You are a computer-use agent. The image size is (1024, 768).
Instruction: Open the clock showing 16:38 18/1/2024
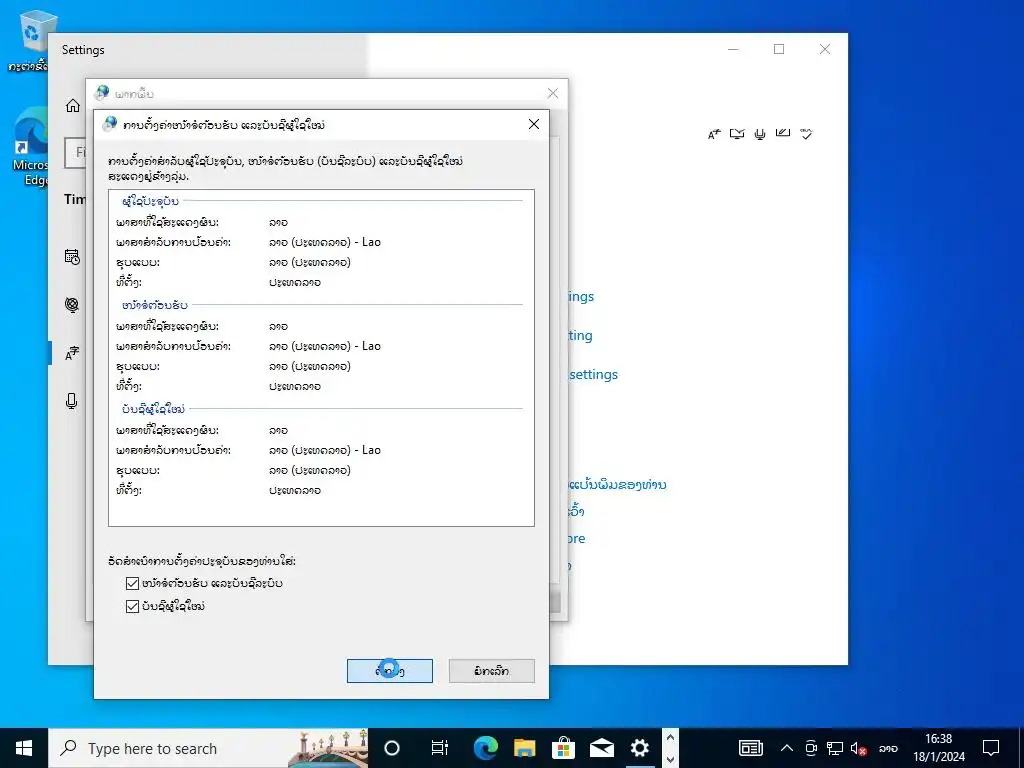coord(938,748)
